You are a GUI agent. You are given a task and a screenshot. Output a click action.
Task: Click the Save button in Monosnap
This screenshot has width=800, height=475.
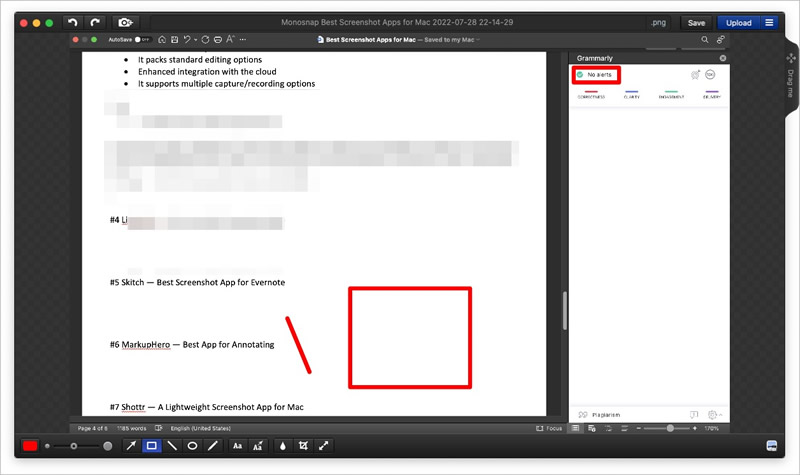696,23
